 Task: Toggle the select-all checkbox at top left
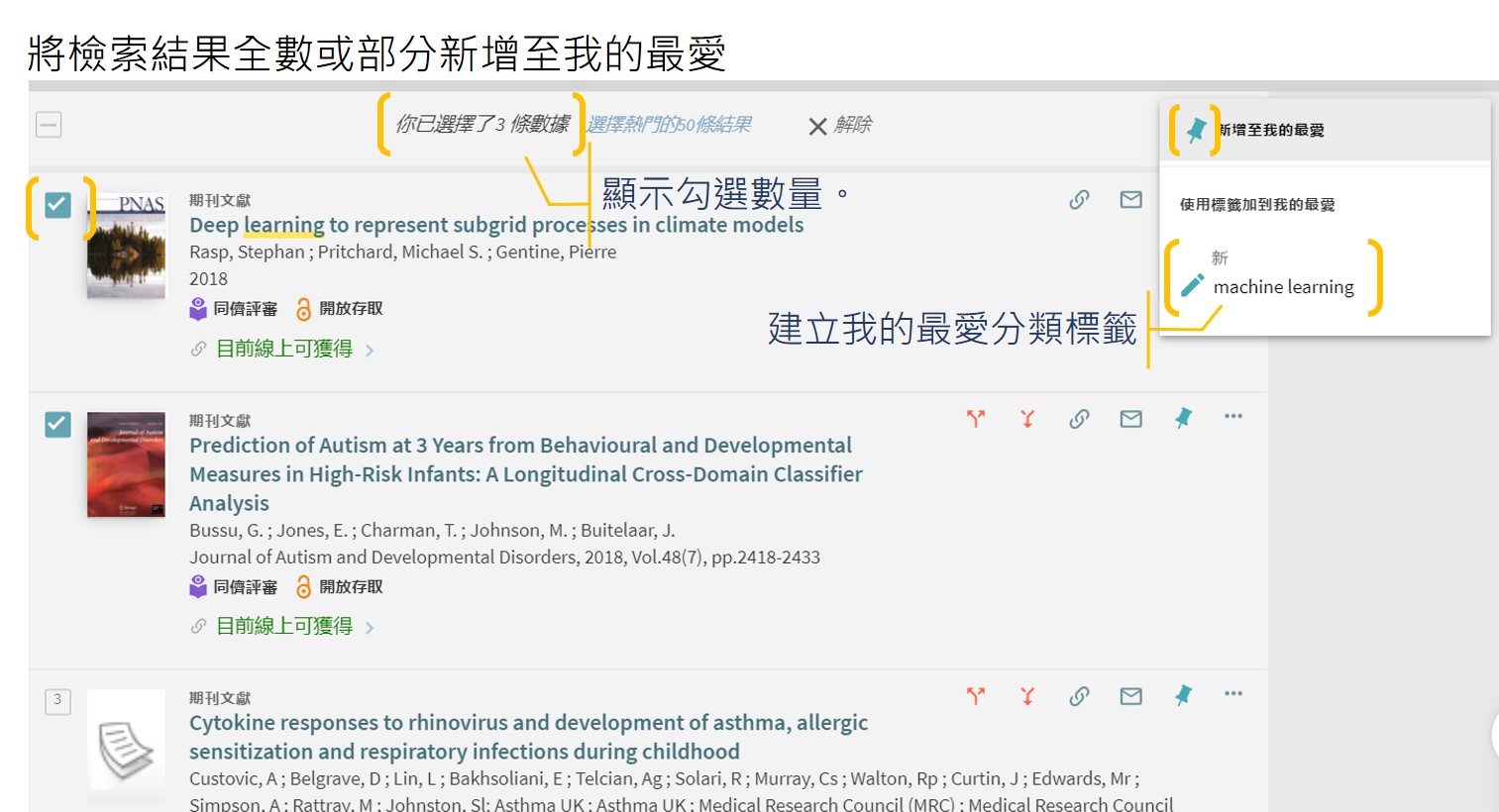pos(49,125)
